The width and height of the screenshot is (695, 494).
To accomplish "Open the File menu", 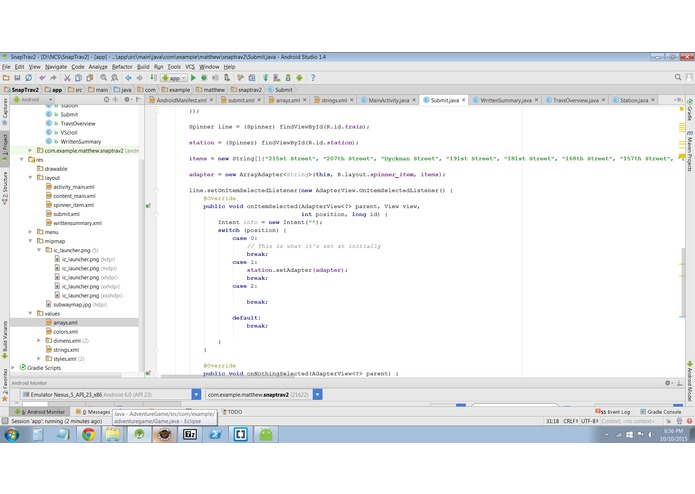I will pyautogui.click(x=6, y=67).
